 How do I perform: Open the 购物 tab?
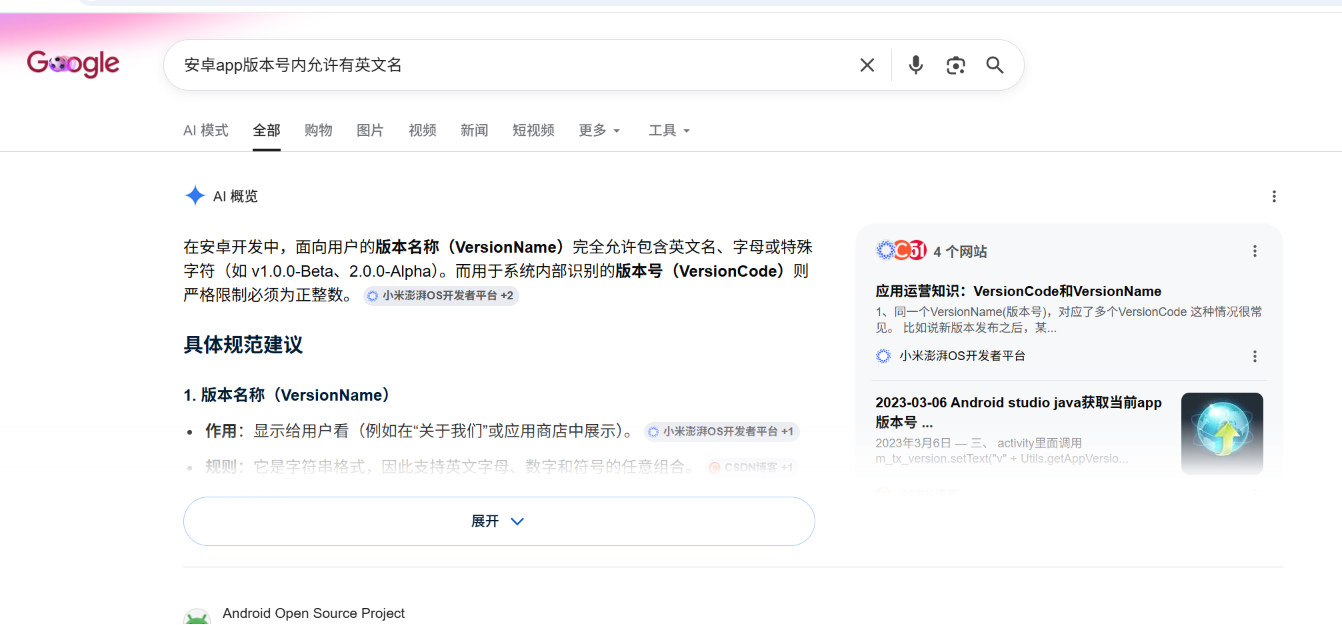click(x=319, y=130)
